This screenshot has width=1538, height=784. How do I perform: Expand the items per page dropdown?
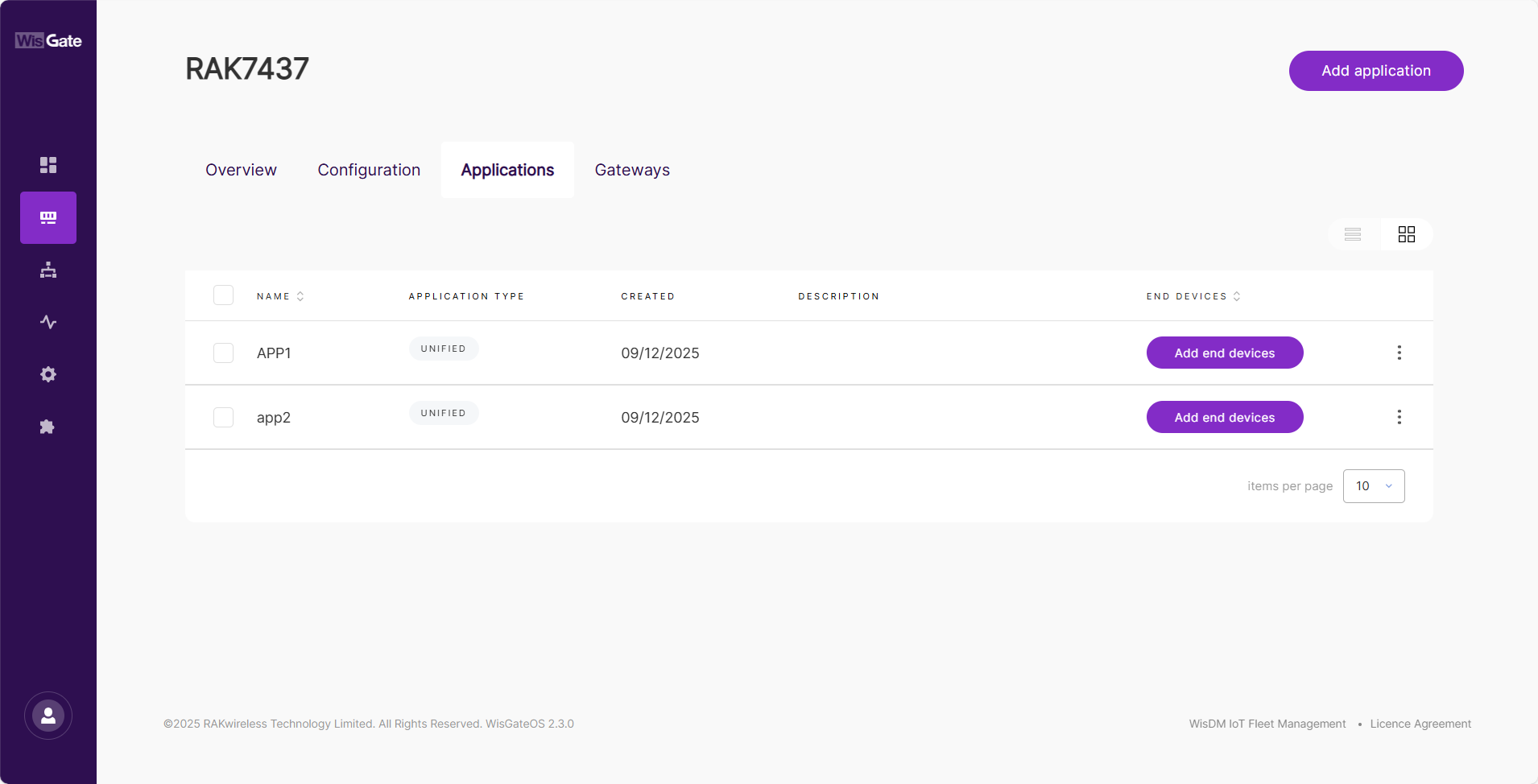click(x=1374, y=486)
